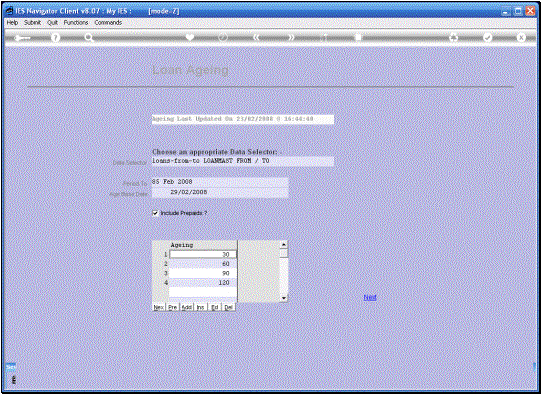Open the Functions menu
The image size is (541, 394).
click(76, 22)
